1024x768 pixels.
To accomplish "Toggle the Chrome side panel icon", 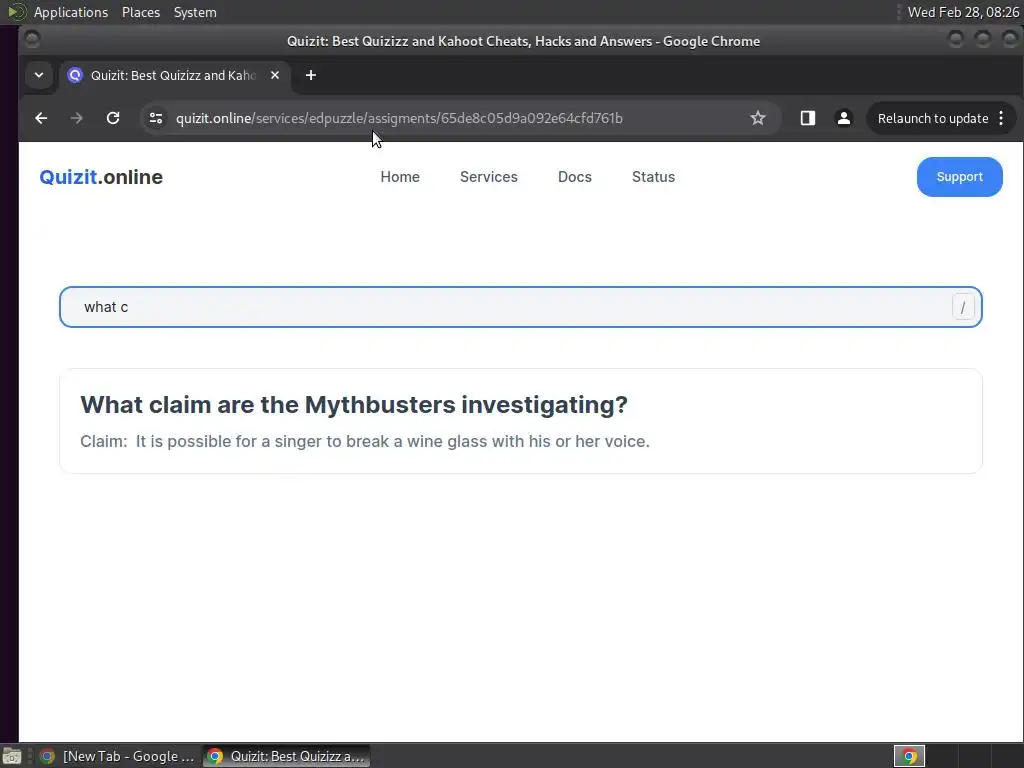I will (x=808, y=118).
